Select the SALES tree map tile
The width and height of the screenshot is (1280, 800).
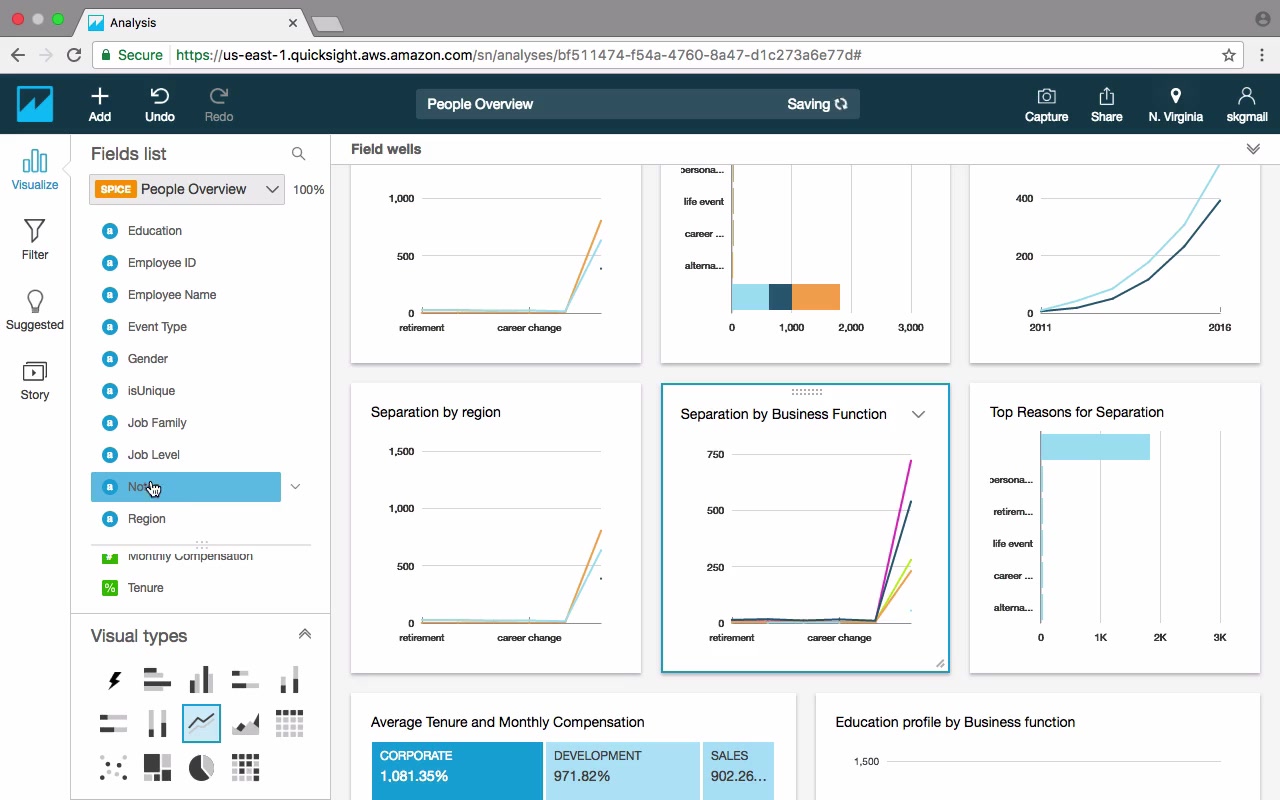click(738, 770)
